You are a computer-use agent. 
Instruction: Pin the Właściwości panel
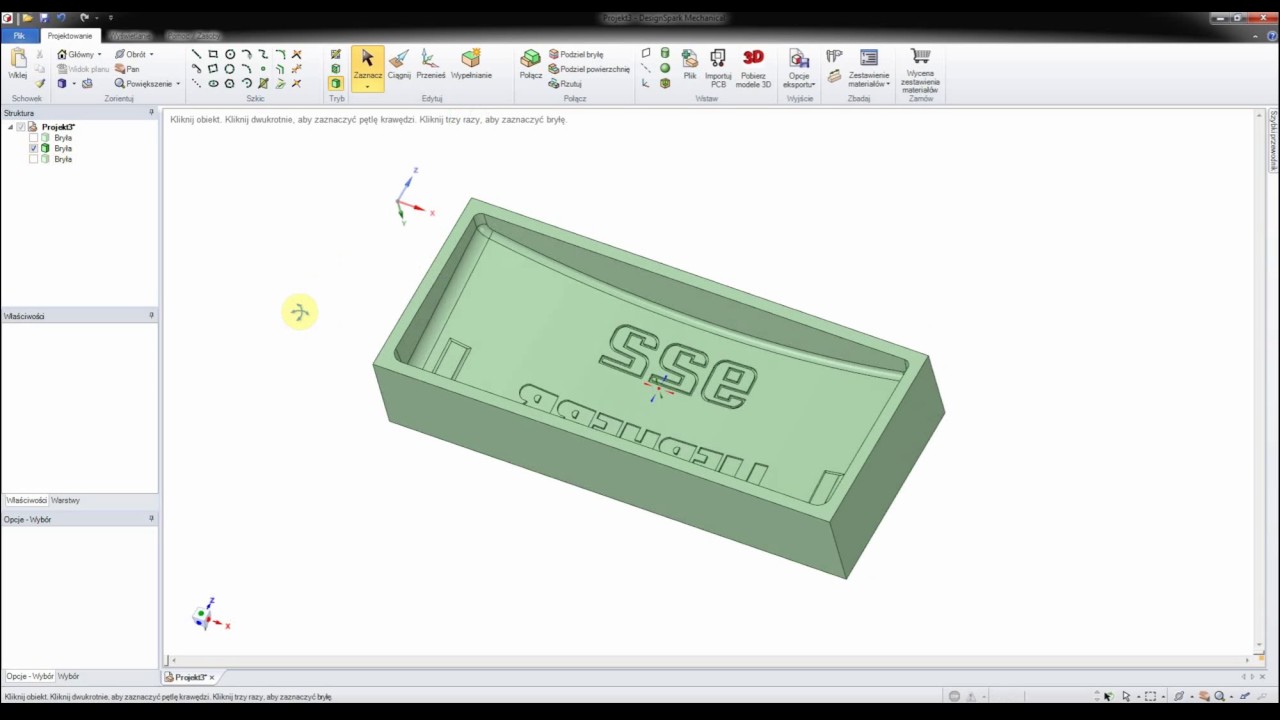[x=151, y=316]
